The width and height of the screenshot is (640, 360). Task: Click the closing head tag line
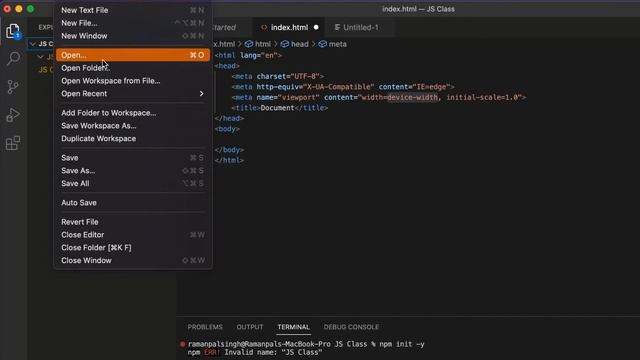[229, 118]
